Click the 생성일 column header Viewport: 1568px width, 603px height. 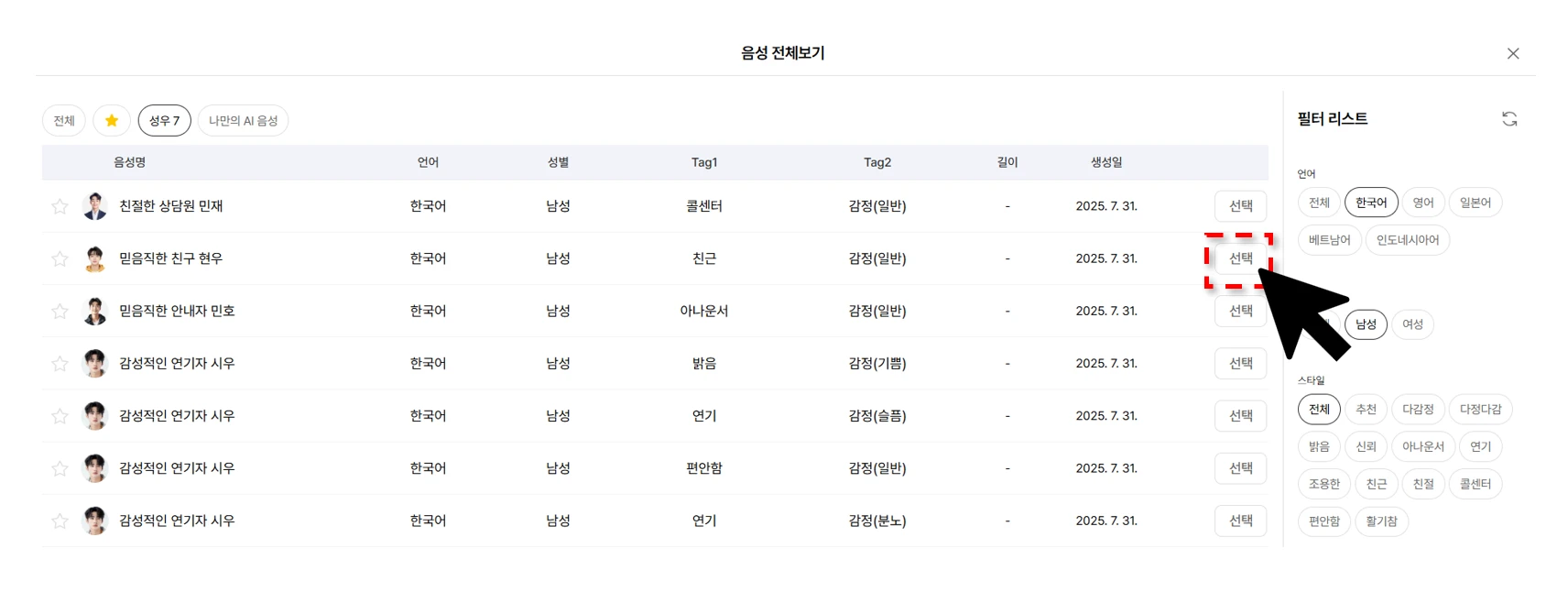[x=1105, y=162]
